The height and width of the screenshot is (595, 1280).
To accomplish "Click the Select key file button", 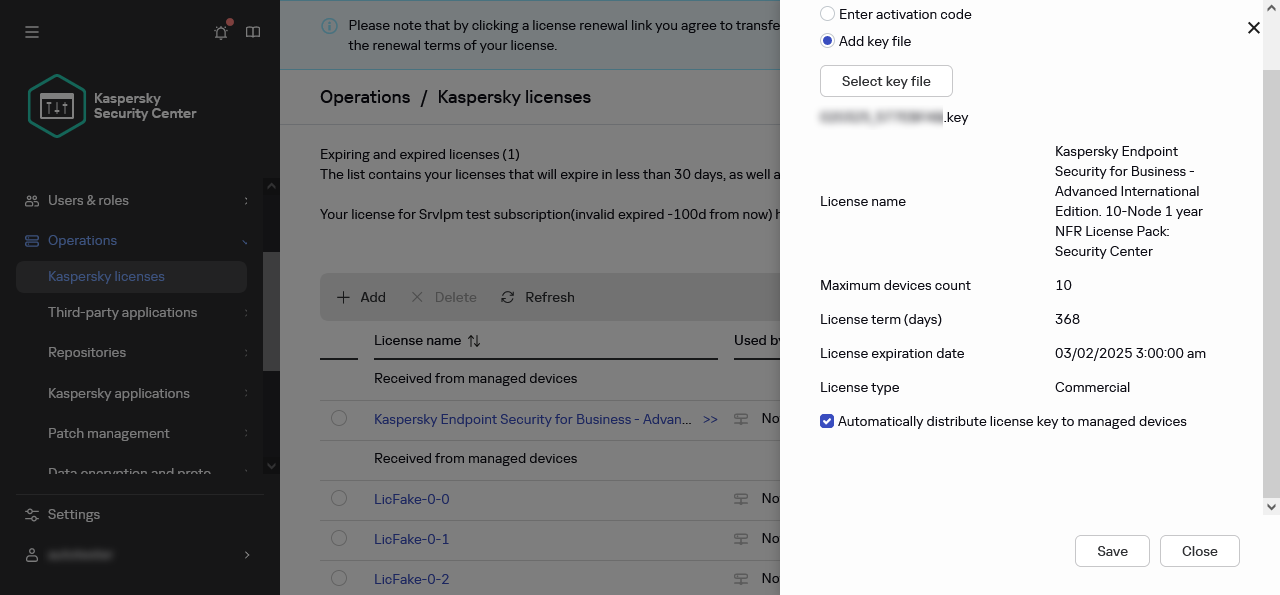I will point(886,81).
